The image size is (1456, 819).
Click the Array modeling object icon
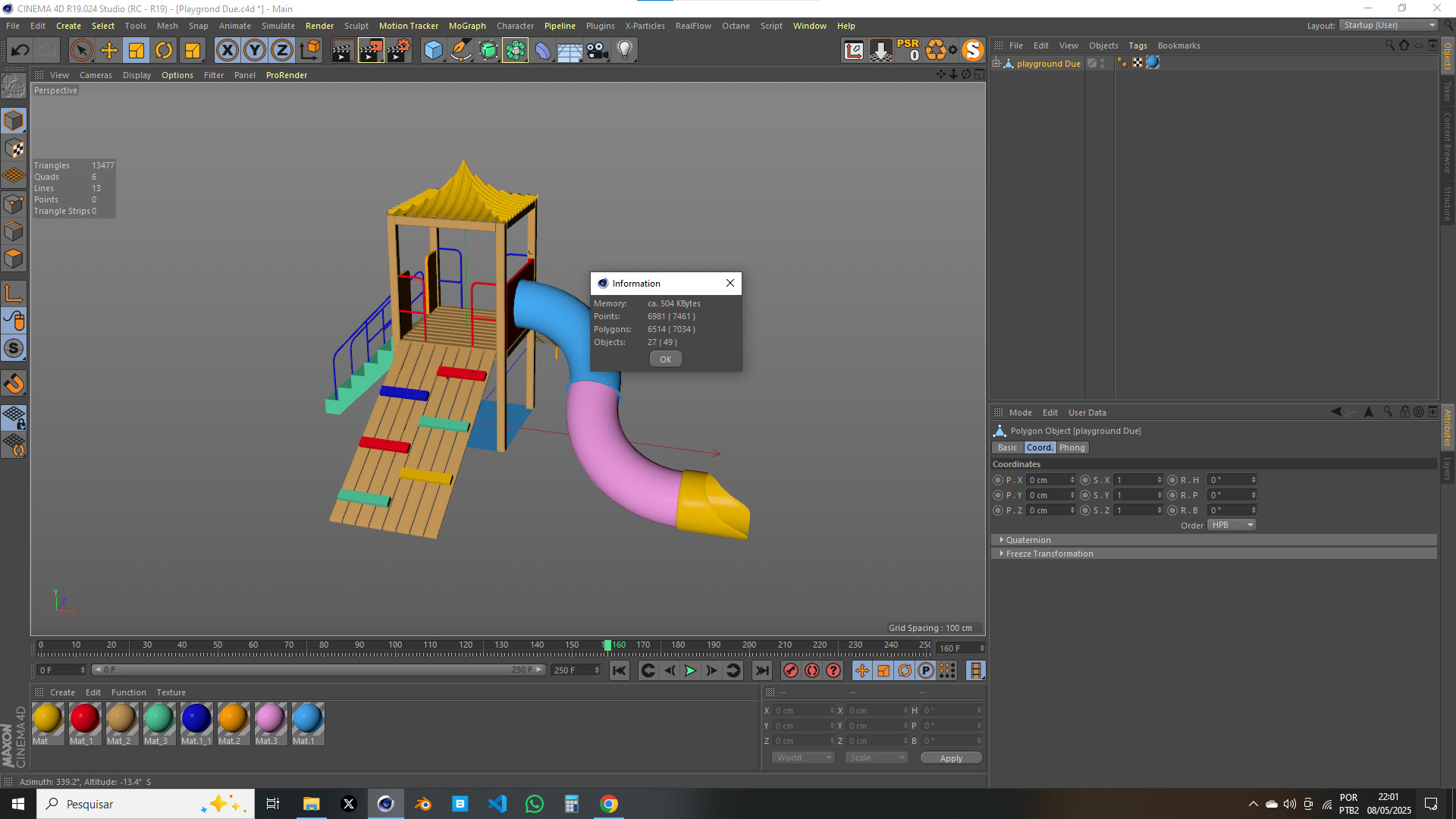point(516,51)
